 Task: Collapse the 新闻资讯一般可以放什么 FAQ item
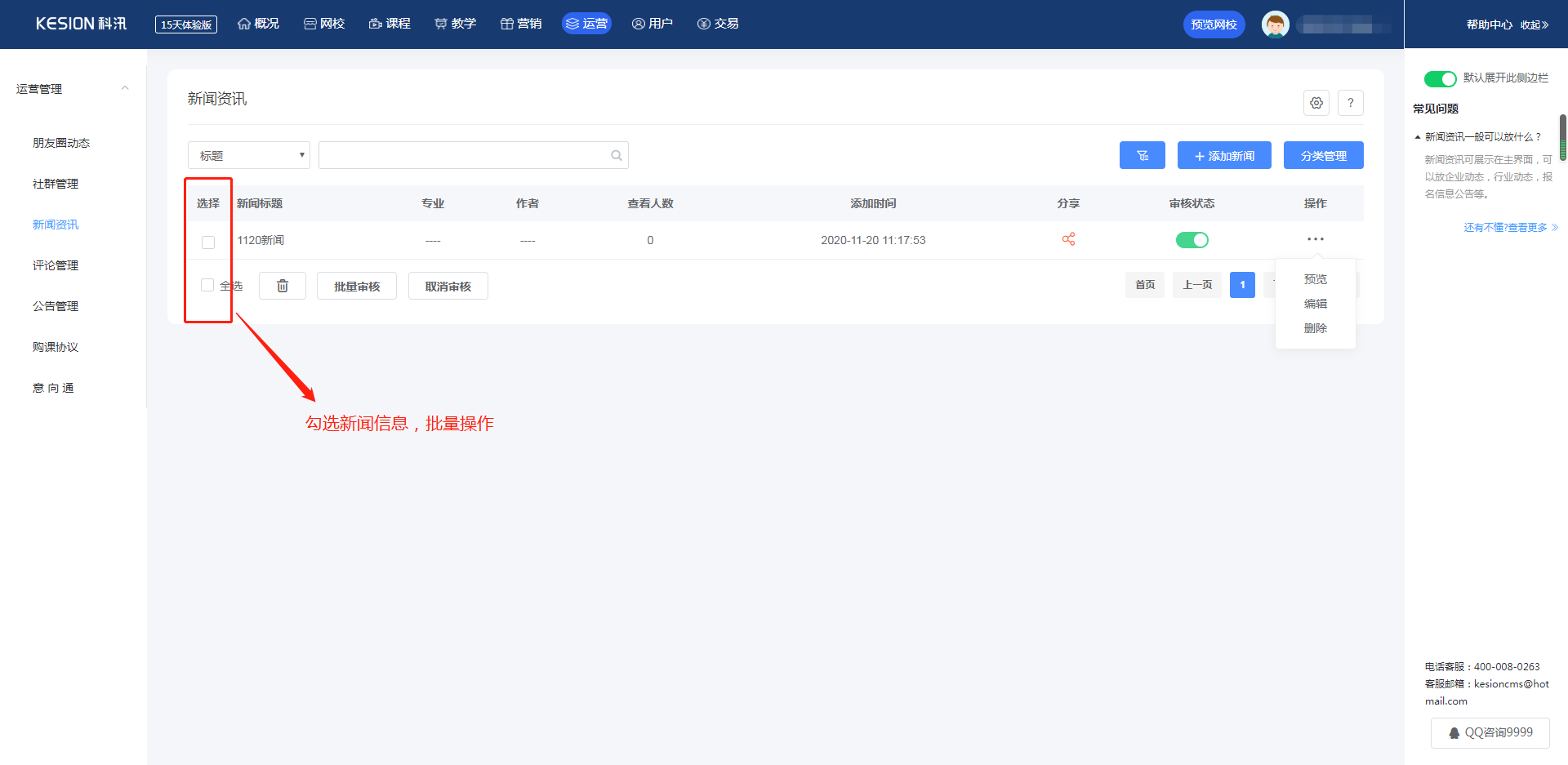point(1477,137)
